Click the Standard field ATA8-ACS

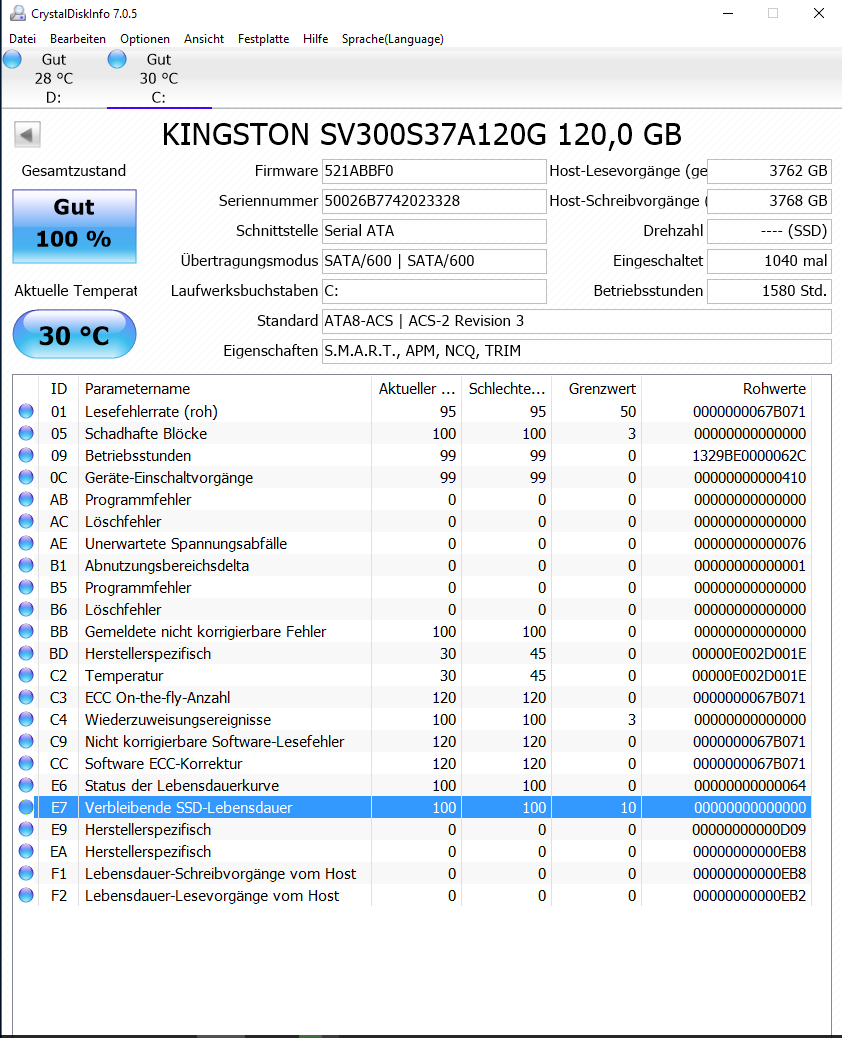coord(577,321)
